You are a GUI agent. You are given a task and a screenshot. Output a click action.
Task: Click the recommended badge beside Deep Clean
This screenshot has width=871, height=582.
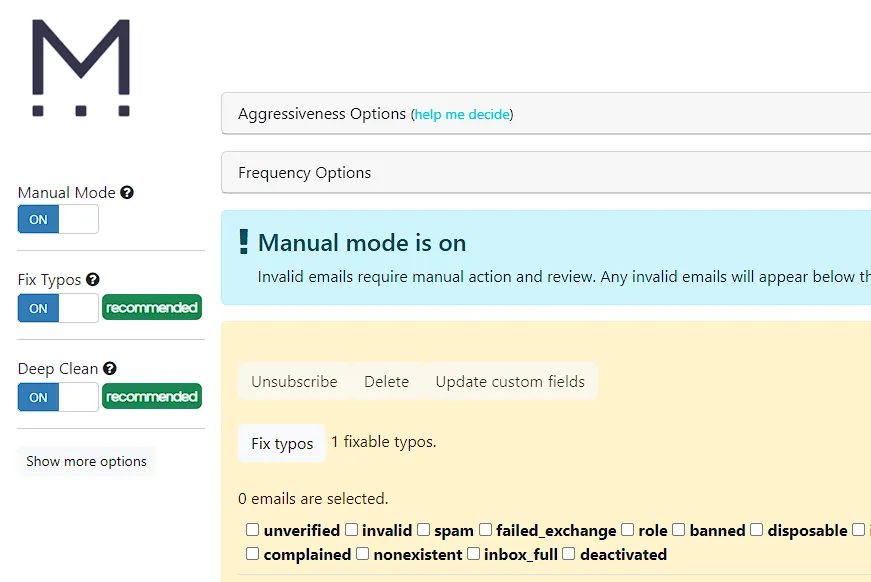point(152,397)
